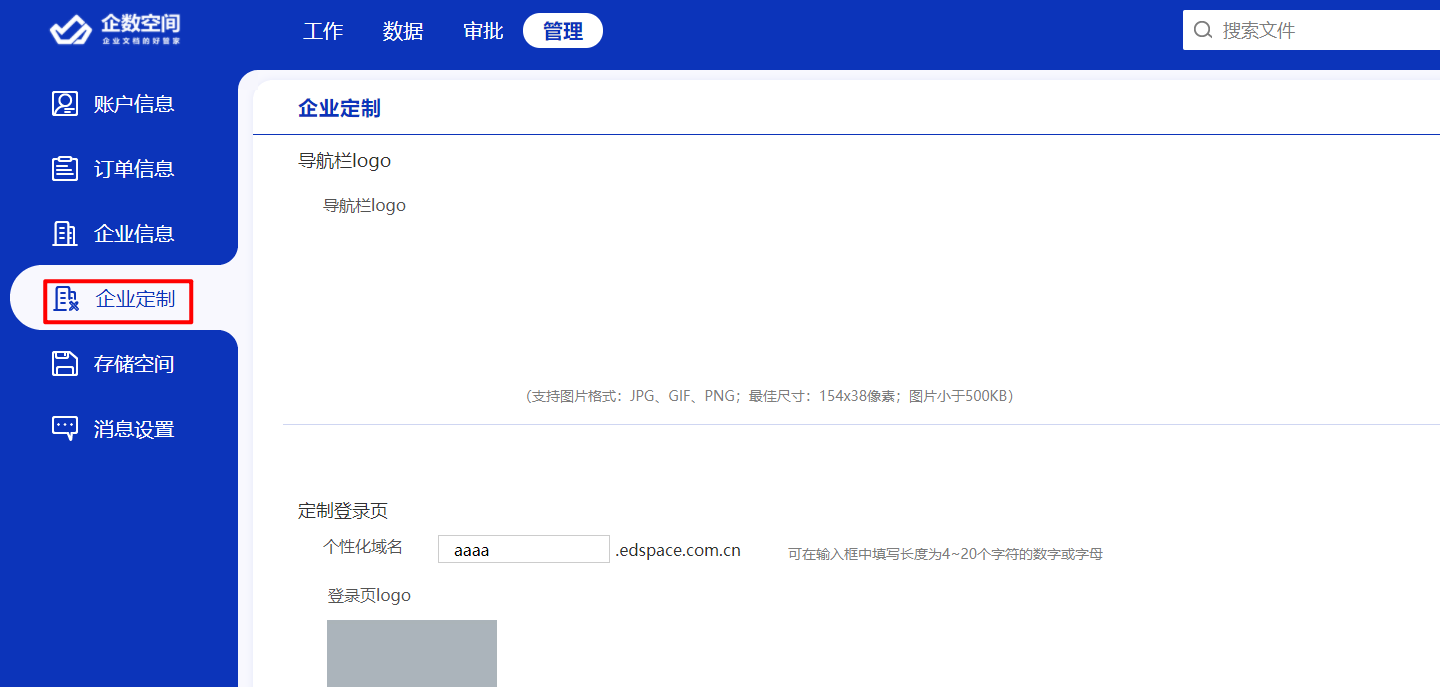Click the 订单信息 clipboard icon

coord(65,169)
